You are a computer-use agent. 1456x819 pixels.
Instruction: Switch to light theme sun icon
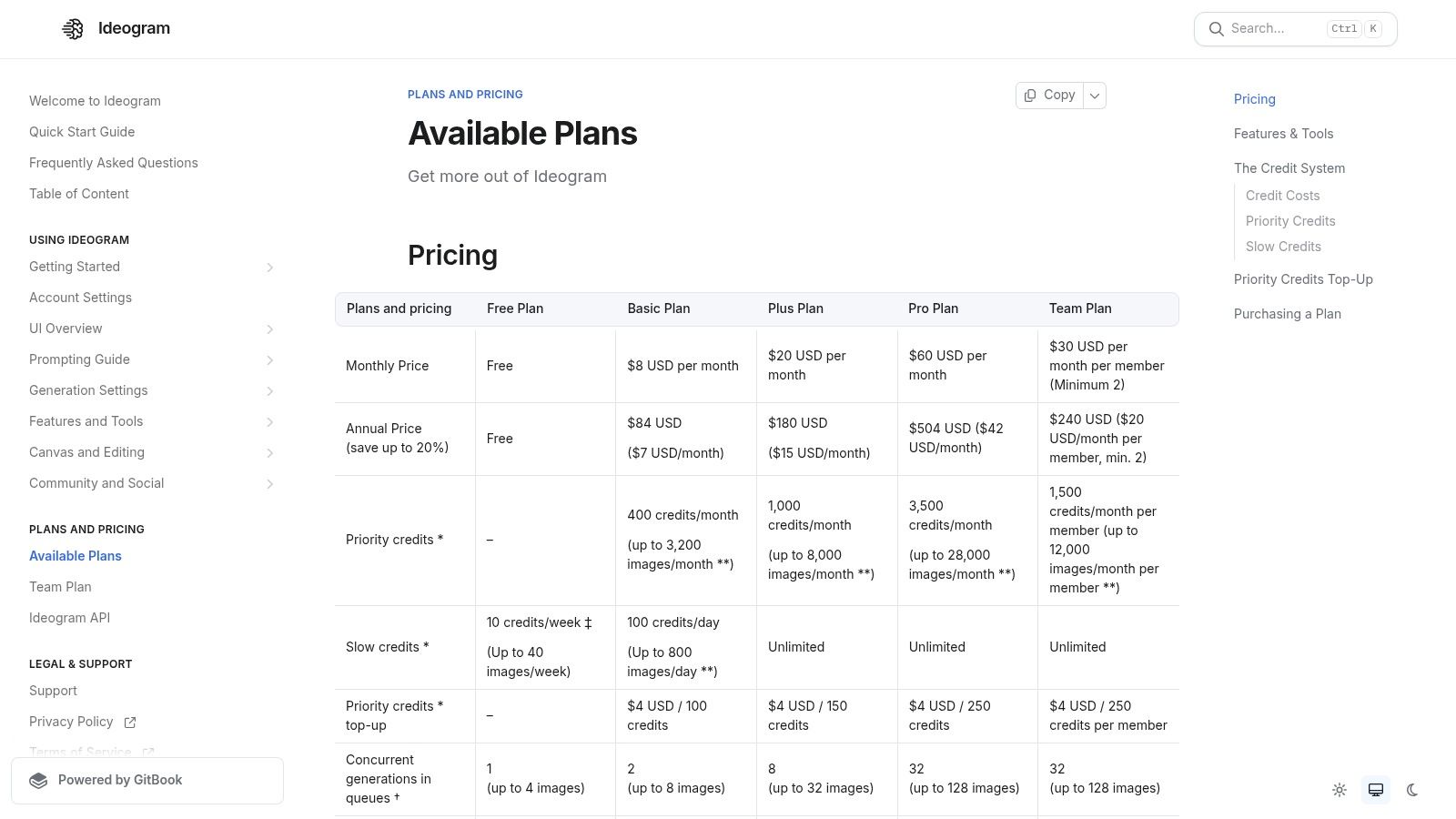point(1340,790)
